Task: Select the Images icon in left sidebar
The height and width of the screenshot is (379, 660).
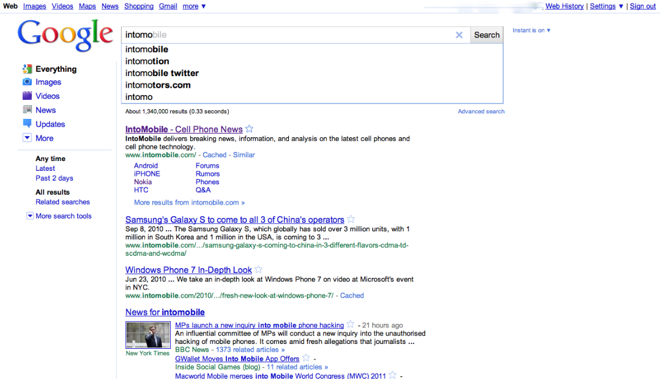Action: [x=27, y=82]
